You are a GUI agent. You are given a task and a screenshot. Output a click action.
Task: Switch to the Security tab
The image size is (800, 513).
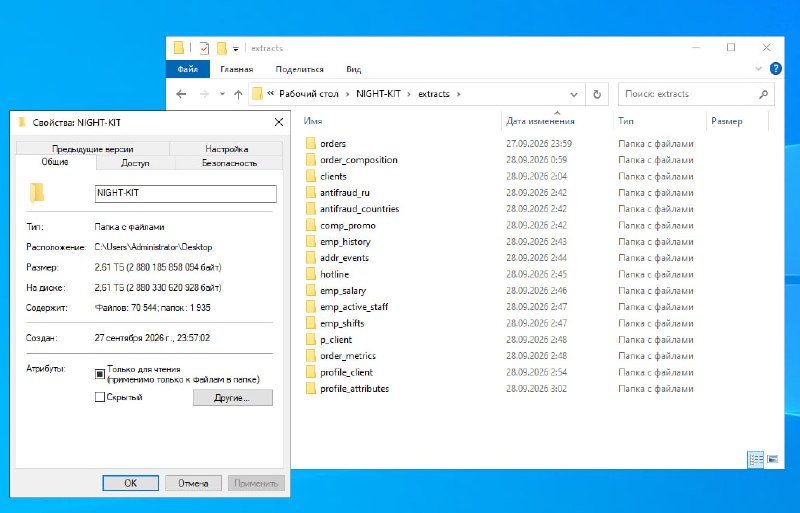[229, 163]
